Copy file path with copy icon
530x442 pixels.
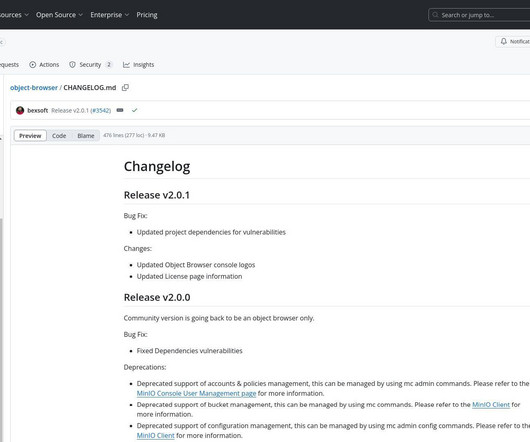[x=125, y=88]
